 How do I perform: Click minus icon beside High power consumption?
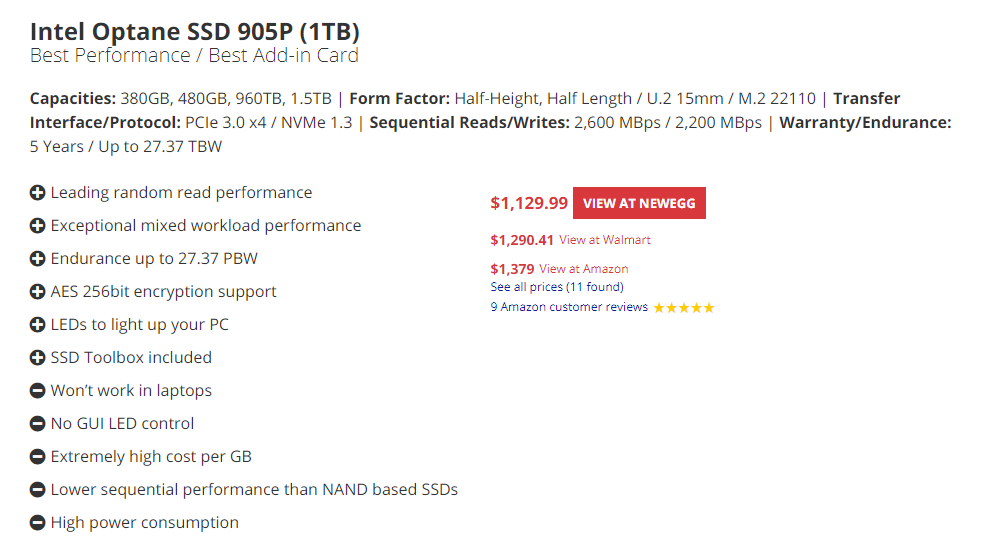pyautogui.click(x=38, y=523)
